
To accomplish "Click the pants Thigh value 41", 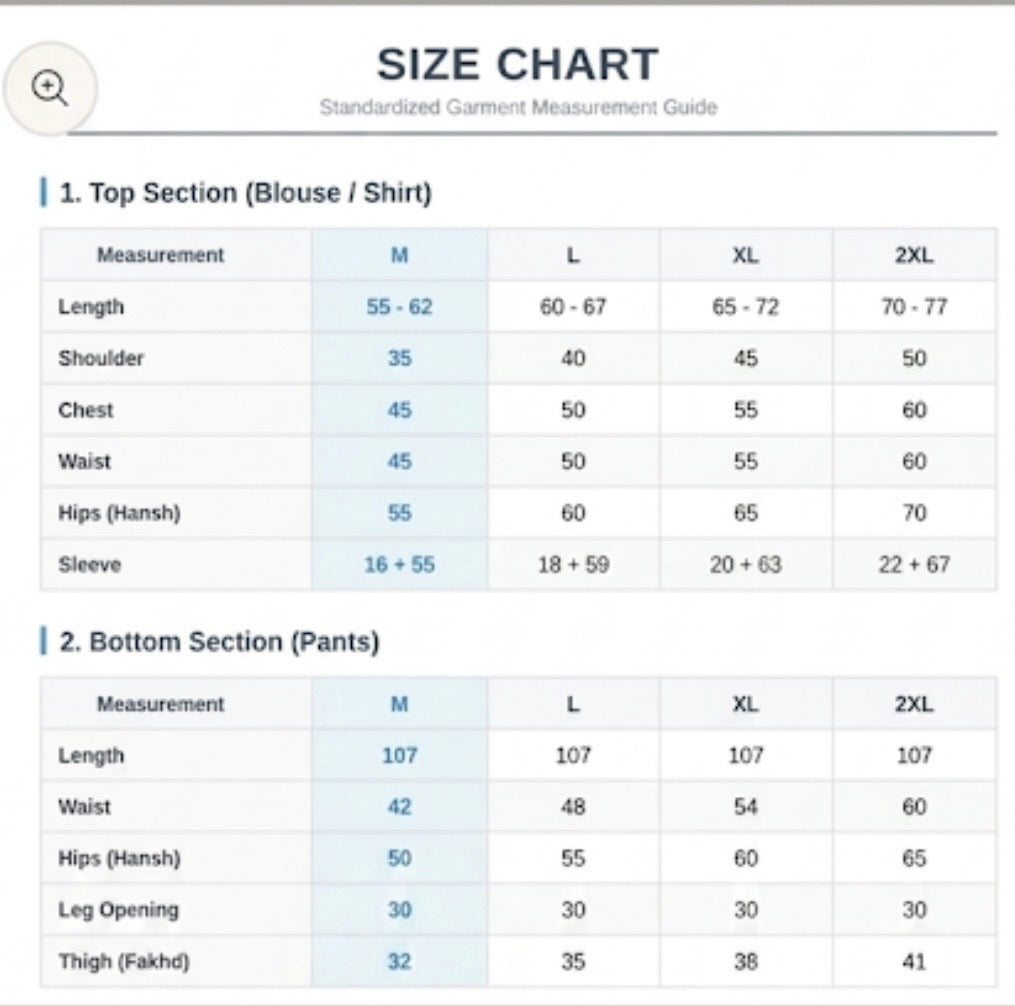I will coord(914,961).
